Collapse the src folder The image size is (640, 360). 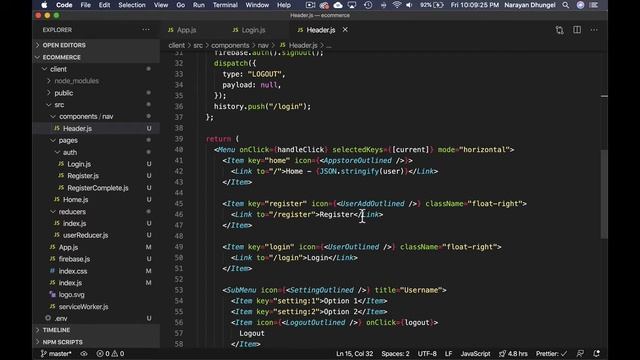(96, 104)
